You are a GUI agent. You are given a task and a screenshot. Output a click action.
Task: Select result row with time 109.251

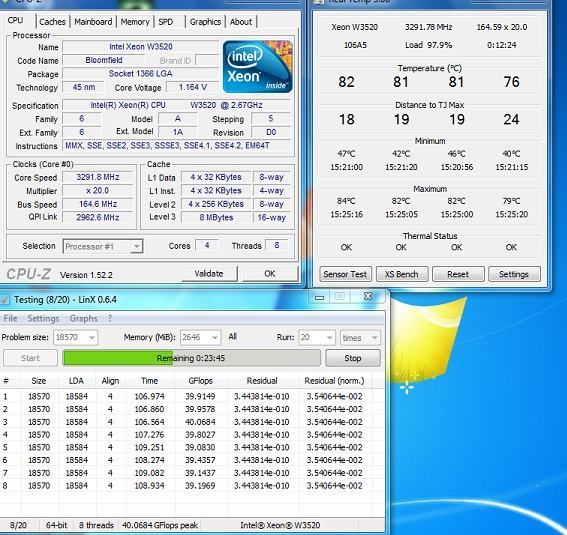coord(186,448)
